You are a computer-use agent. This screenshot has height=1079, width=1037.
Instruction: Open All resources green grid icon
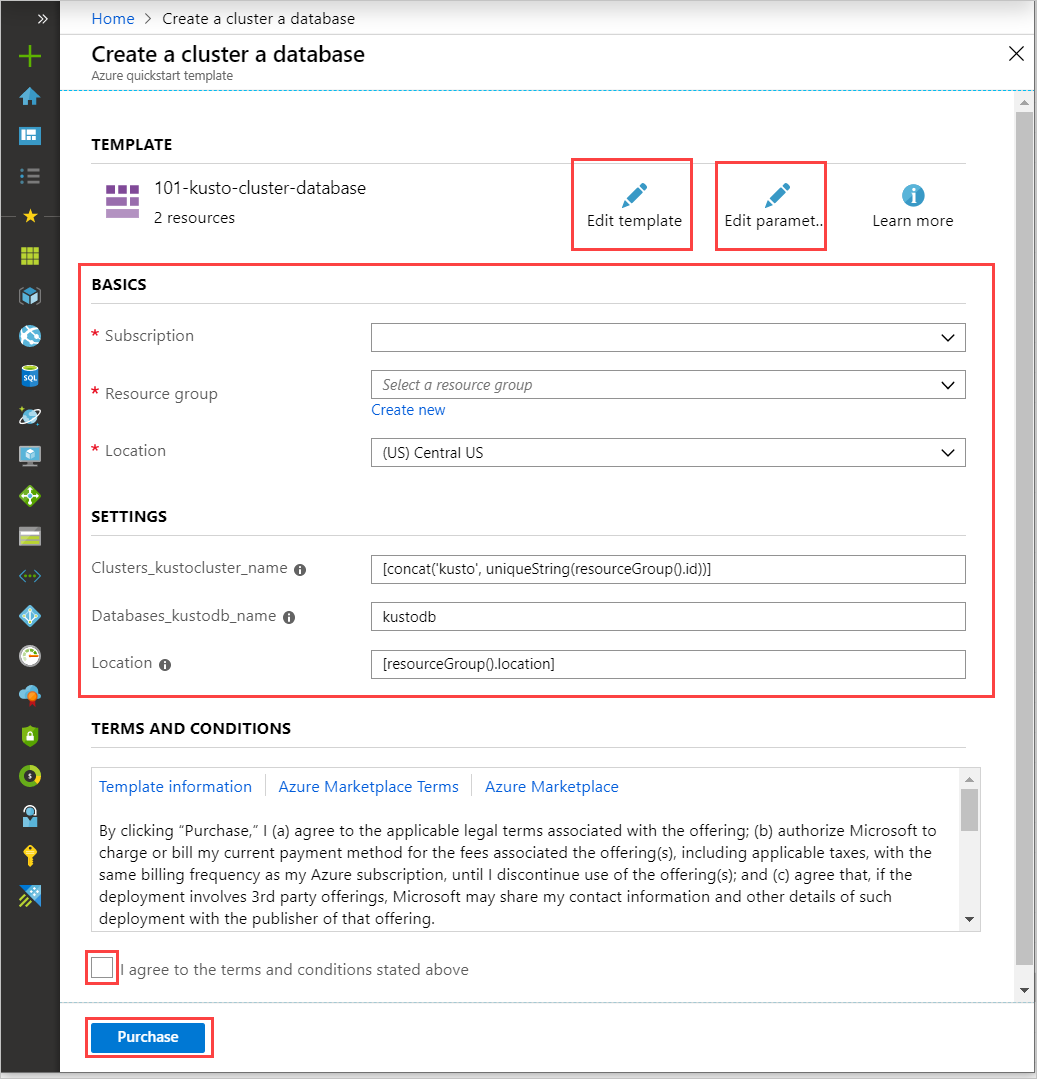(30, 256)
